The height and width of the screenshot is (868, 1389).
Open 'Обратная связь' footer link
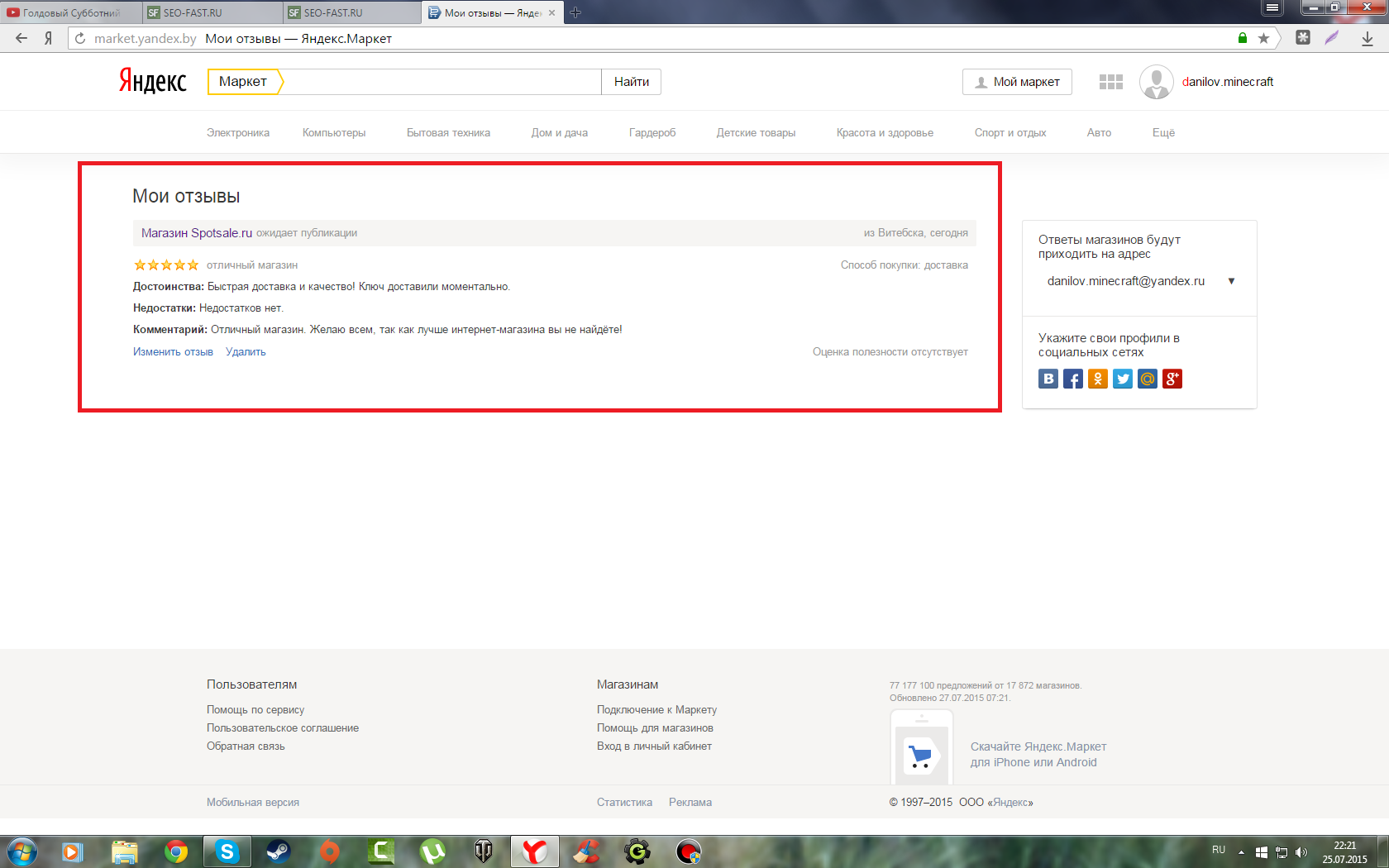(246, 746)
